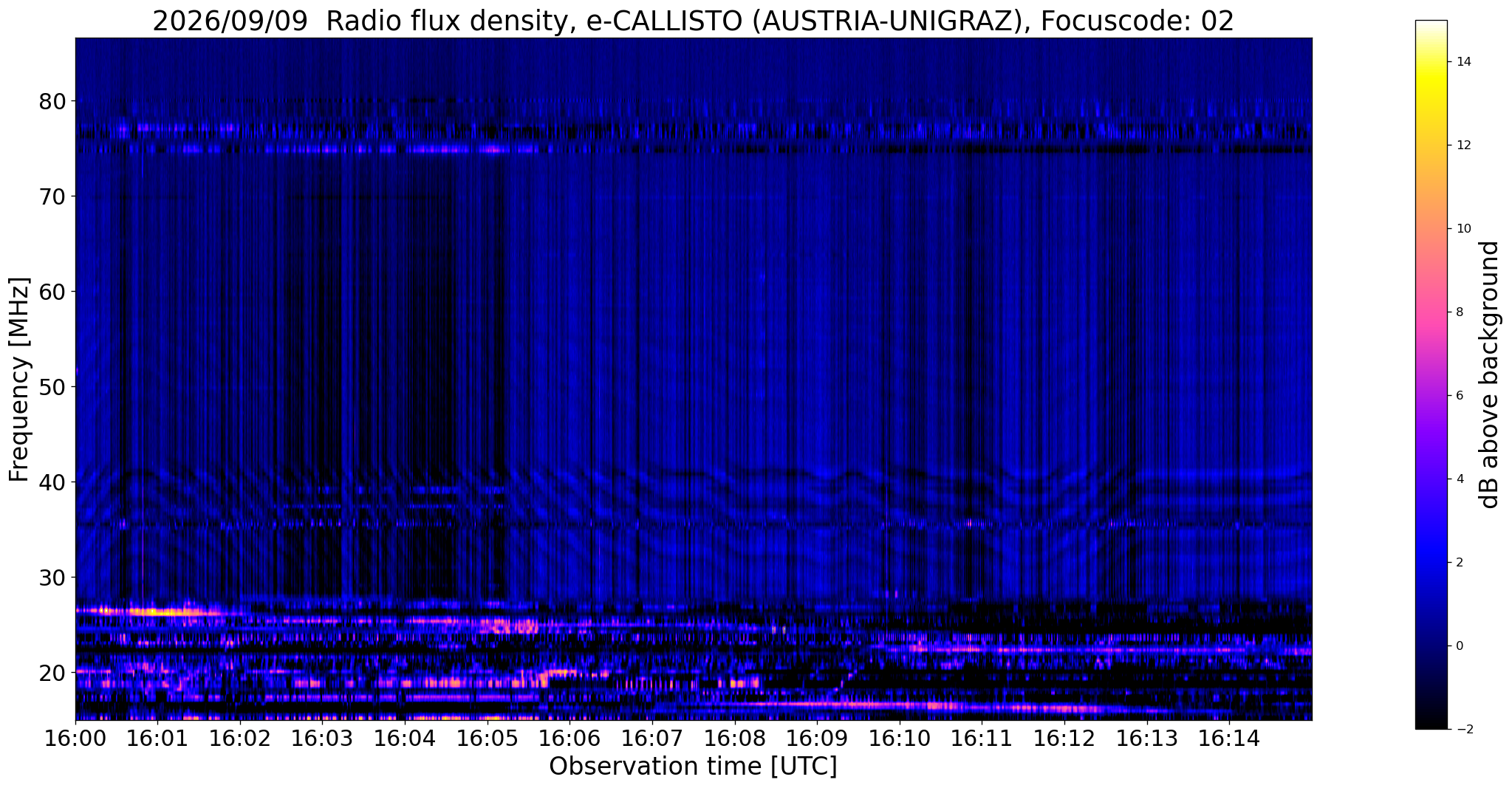
Task: Click the 40 MHz frequency tick label
Action: 52,482
